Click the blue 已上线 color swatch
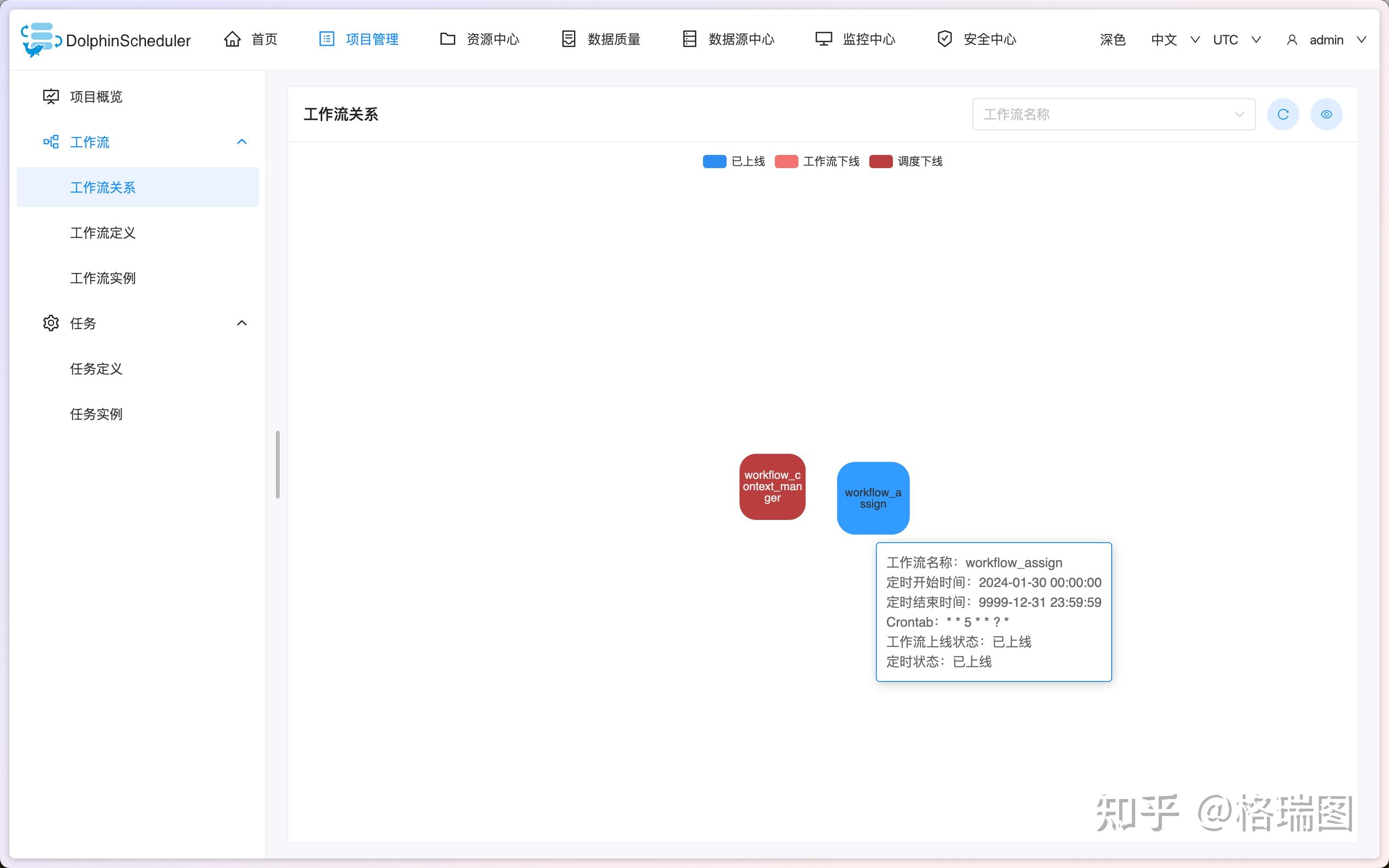The height and width of the screenshot is (868, 1389). (x=714, y=162)
